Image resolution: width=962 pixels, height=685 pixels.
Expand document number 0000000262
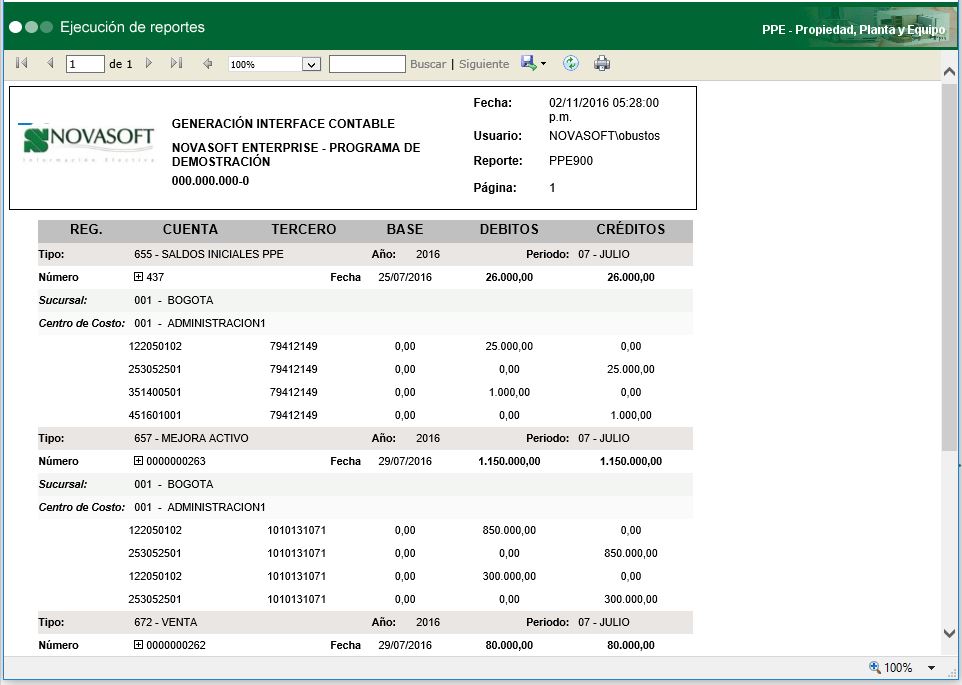coord(139,646)
